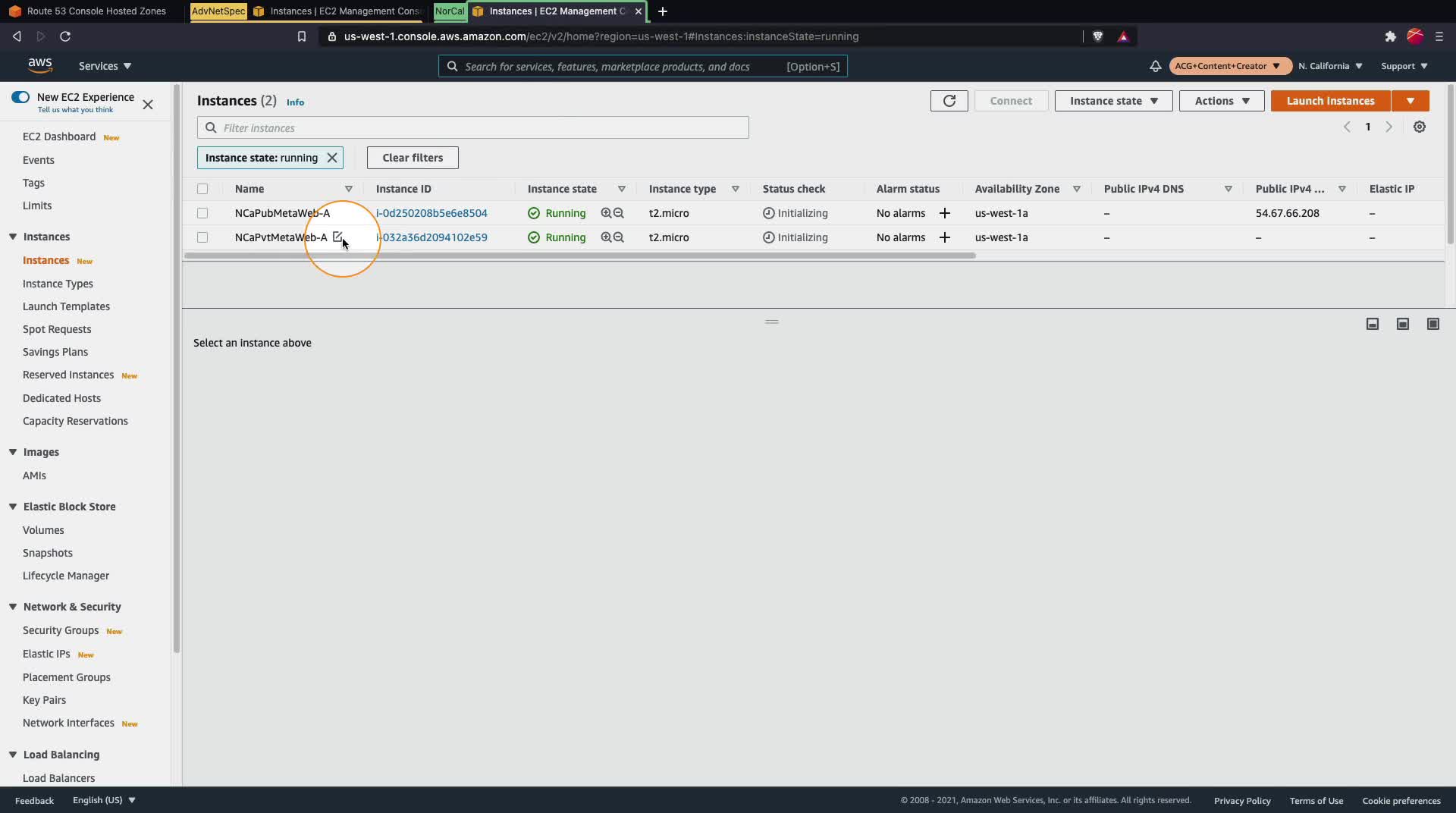Viewport: 1456px width, 813px height.
Task: Open table preferences gear icon
Action: click(1420, 127)
